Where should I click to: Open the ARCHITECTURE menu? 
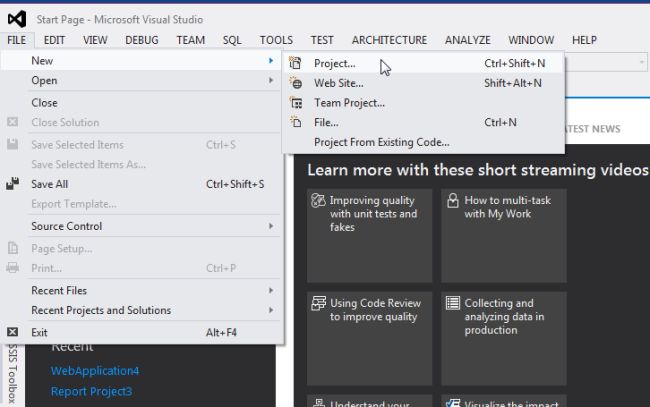(x=389, y=40)
